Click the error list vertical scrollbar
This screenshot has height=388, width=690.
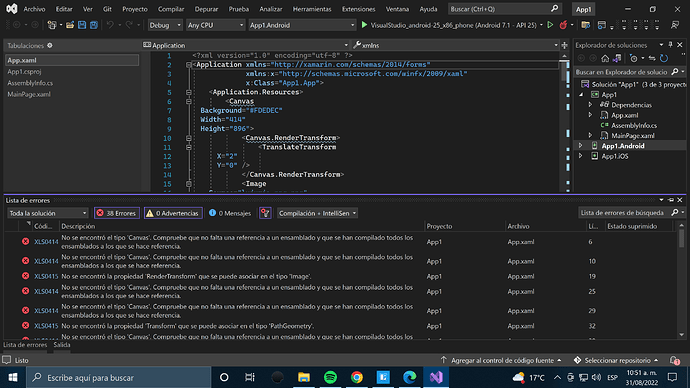tap(682, 280)
